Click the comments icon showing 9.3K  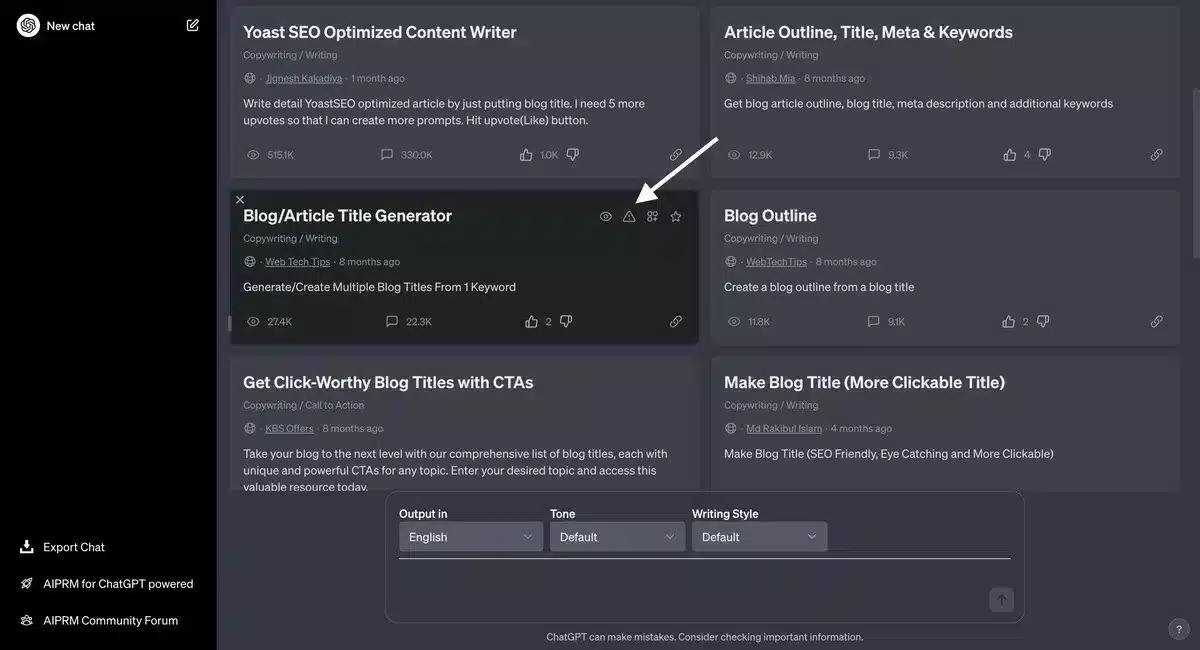tap(874, 155)
